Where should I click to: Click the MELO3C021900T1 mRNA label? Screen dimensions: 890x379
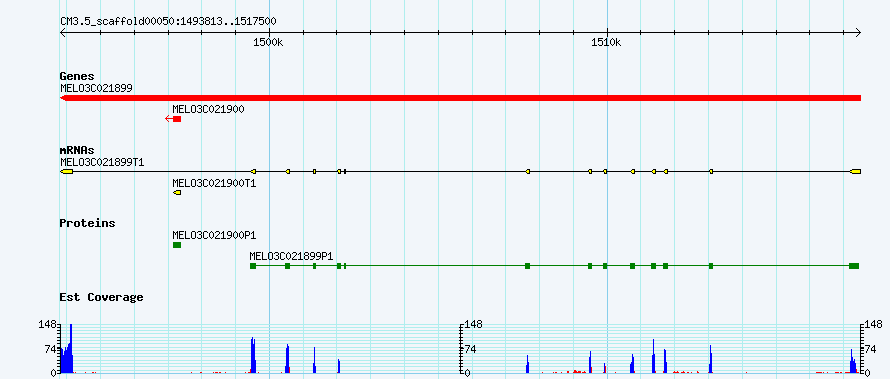(214, 184)
